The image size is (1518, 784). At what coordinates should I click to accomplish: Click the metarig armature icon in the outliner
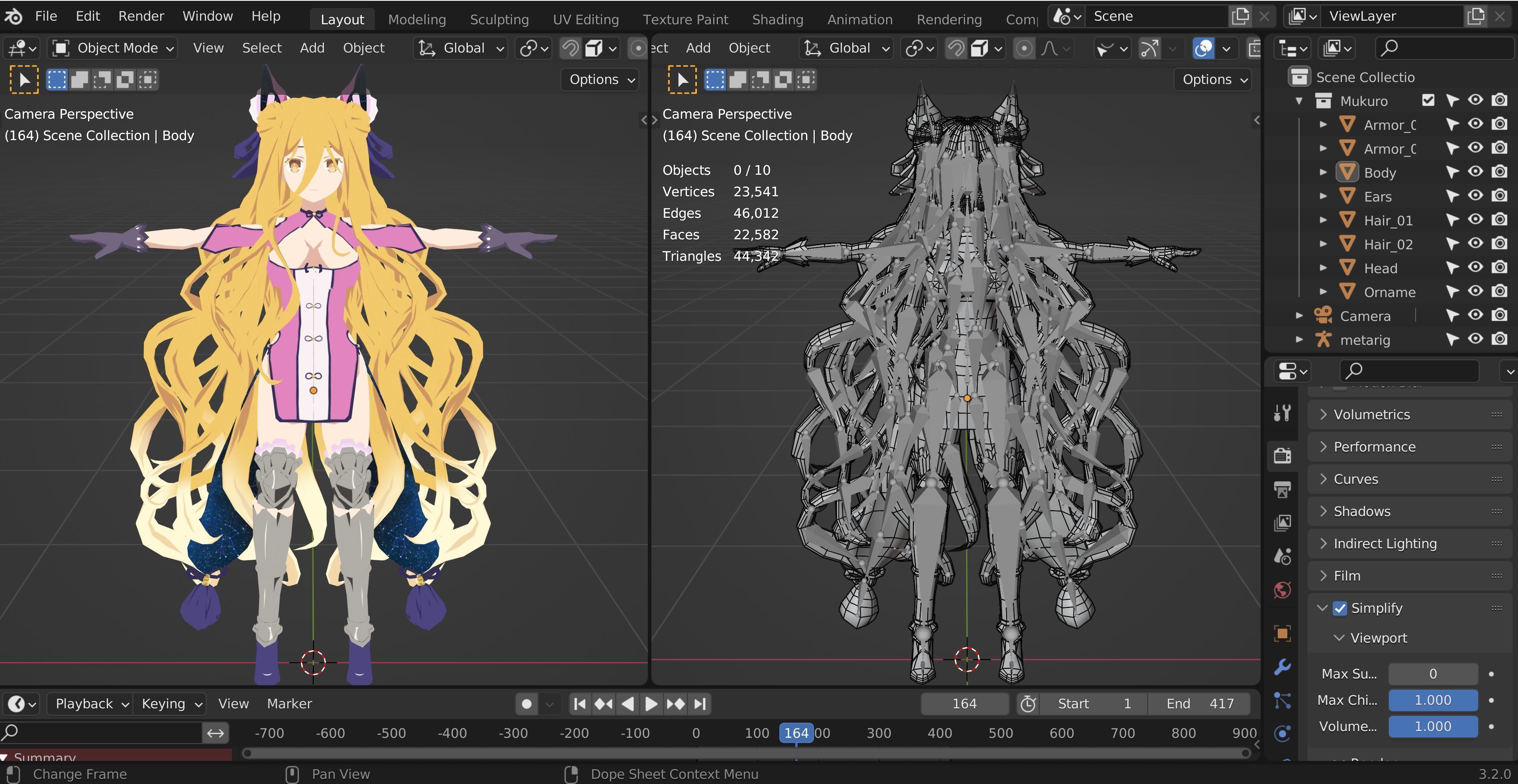(x=1324, y=339)
